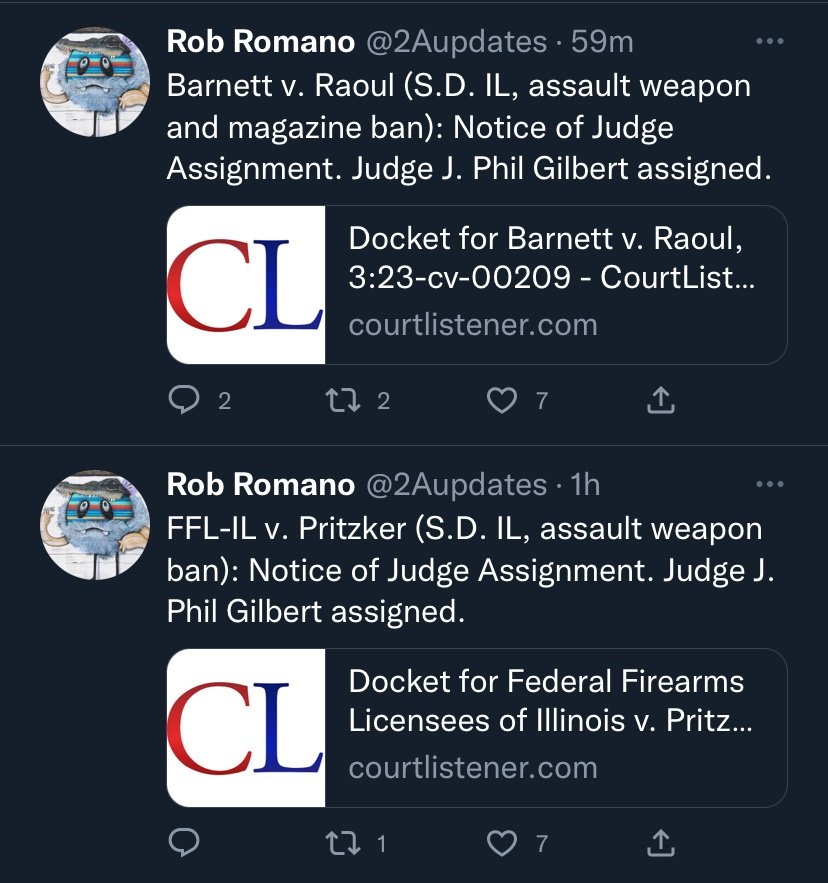Retweet the FFL-IL v. Pritzker post
The height and width of the screenshot is (883, 828).
coord(344,843)
